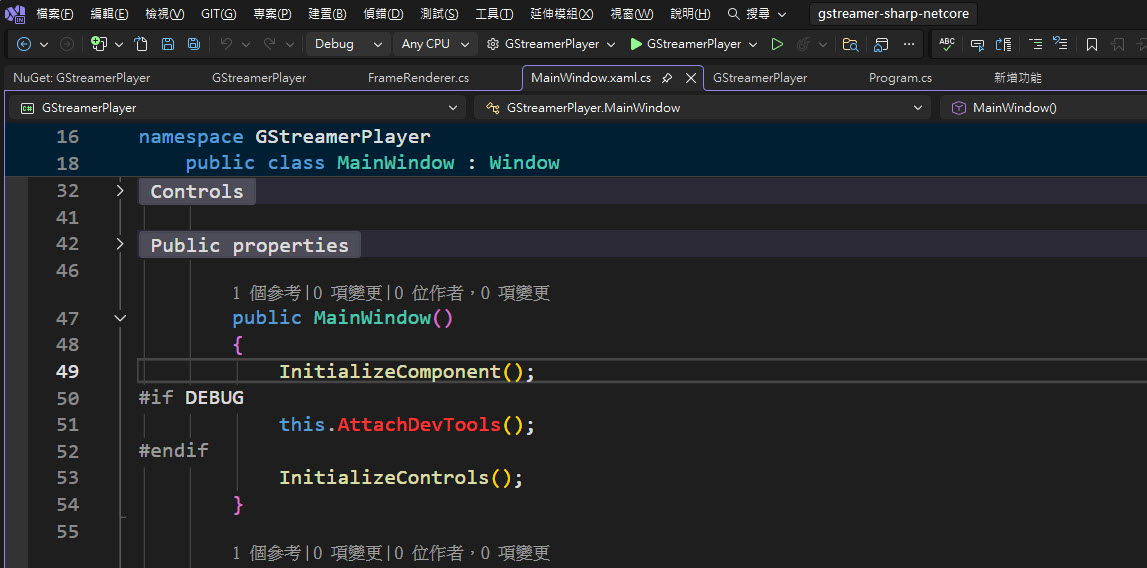This screenshot has height=568, width=1147.
Task: Click the Save All icon
Action: (x=193, y=44)
